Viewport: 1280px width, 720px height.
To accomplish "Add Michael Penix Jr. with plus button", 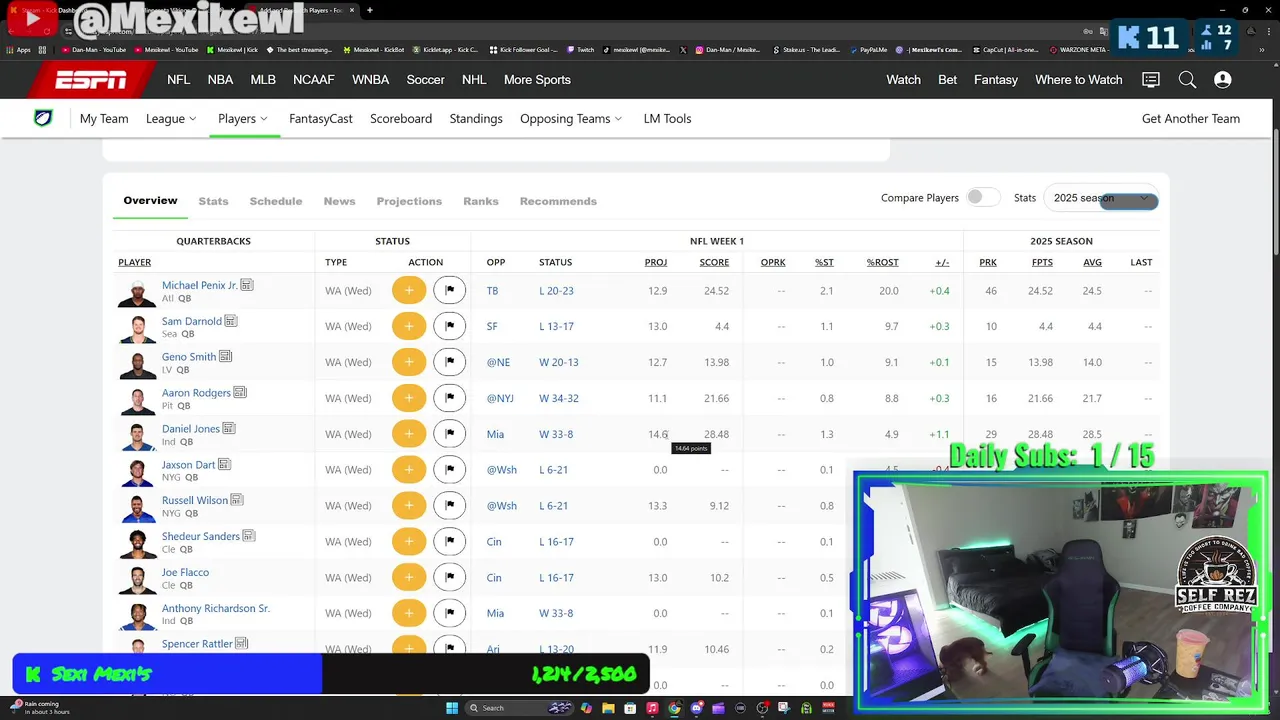I will 409,290.
